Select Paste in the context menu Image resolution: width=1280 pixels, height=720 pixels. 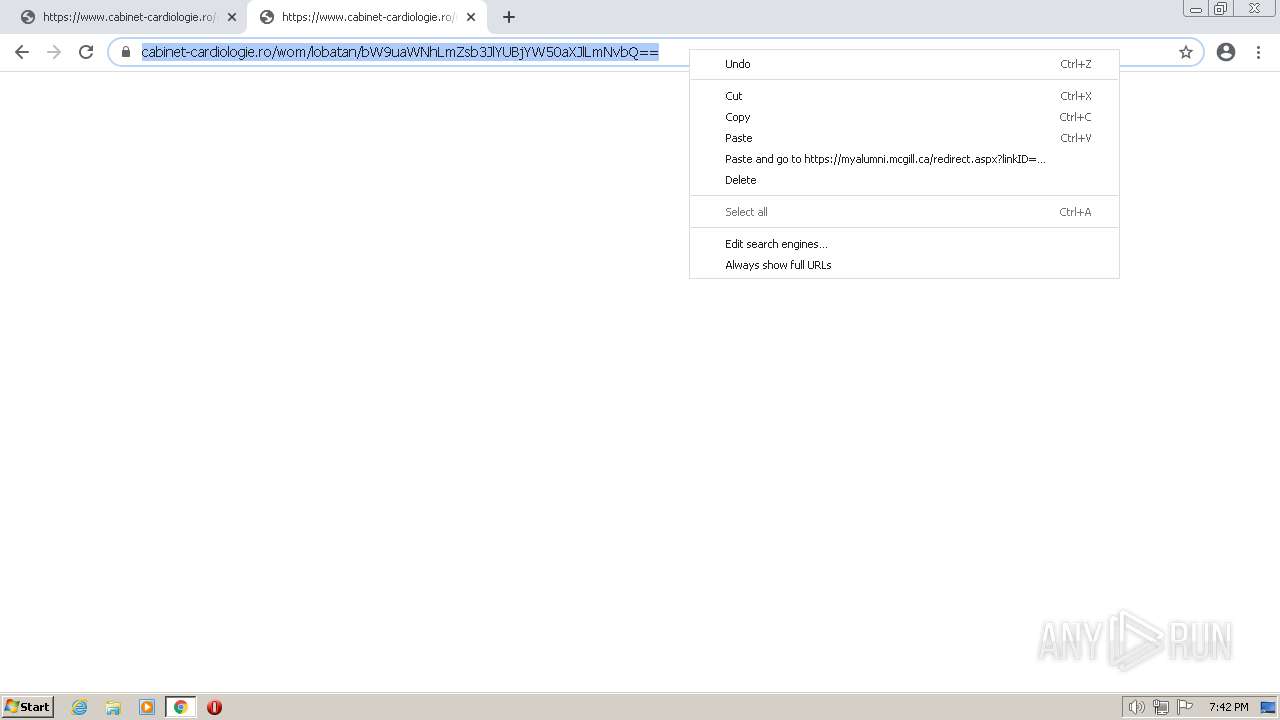coord(904,138)
